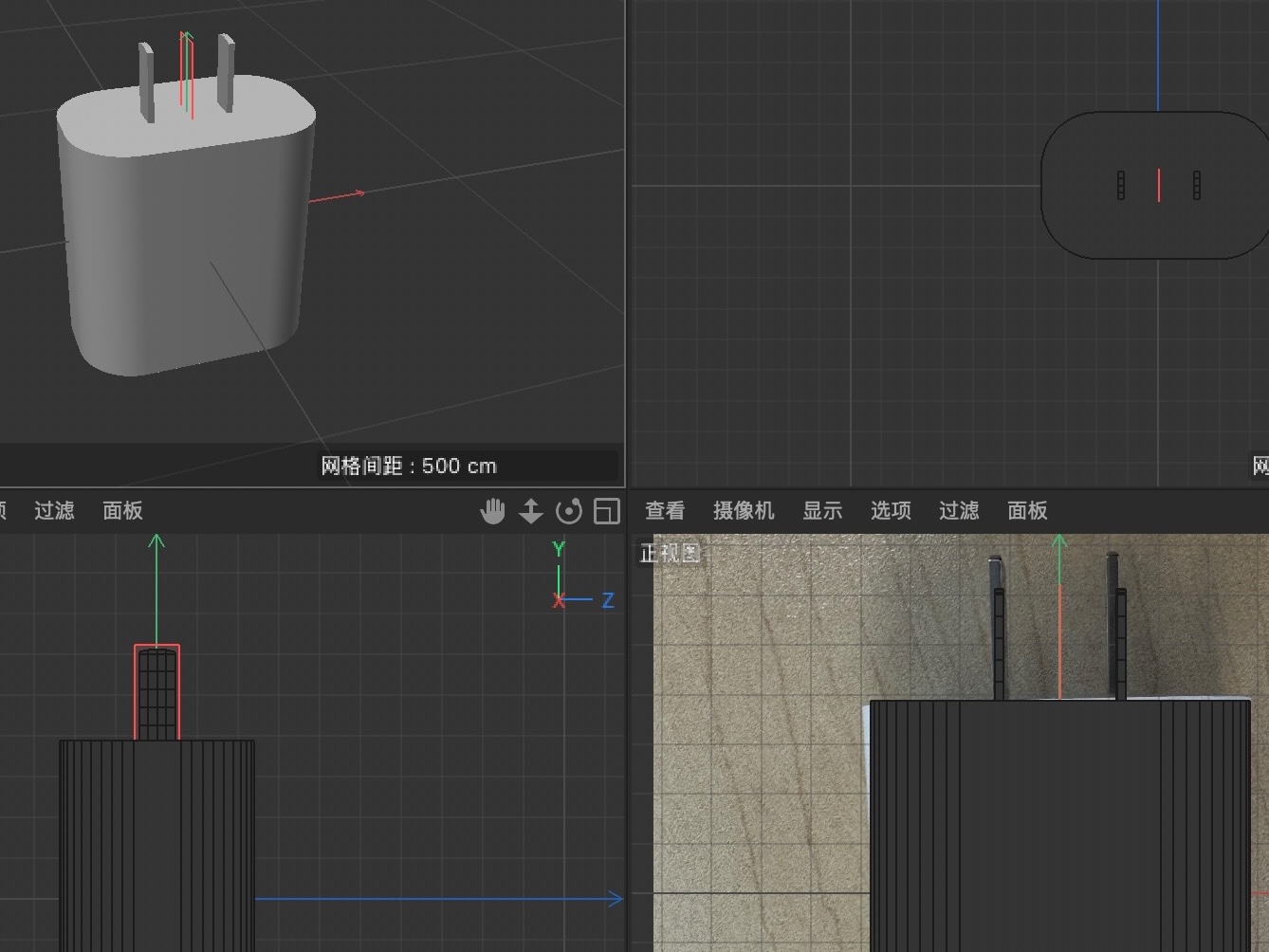Select the charger body in perspective view
Screen dimensions: 1269x952
pos(180,247)
